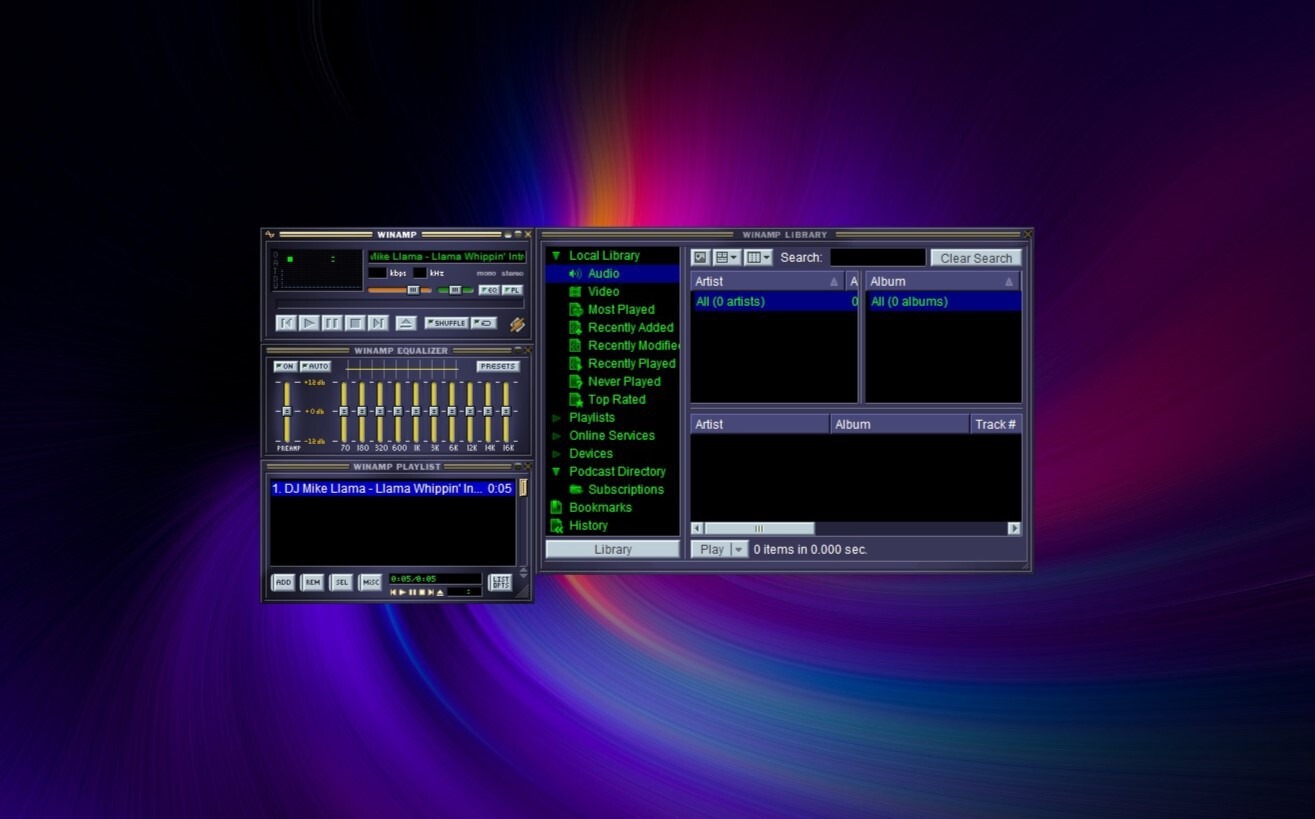Toggle the equalizer ON button

point(285,366)
